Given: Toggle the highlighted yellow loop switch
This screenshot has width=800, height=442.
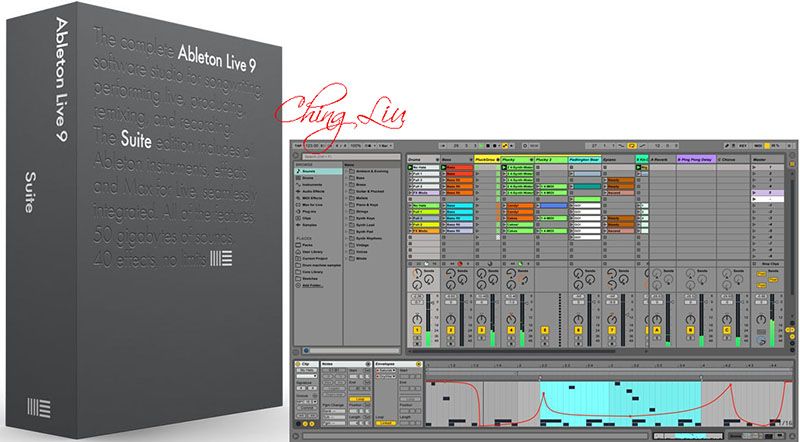Looking at the screenshot, I should 631,145.
